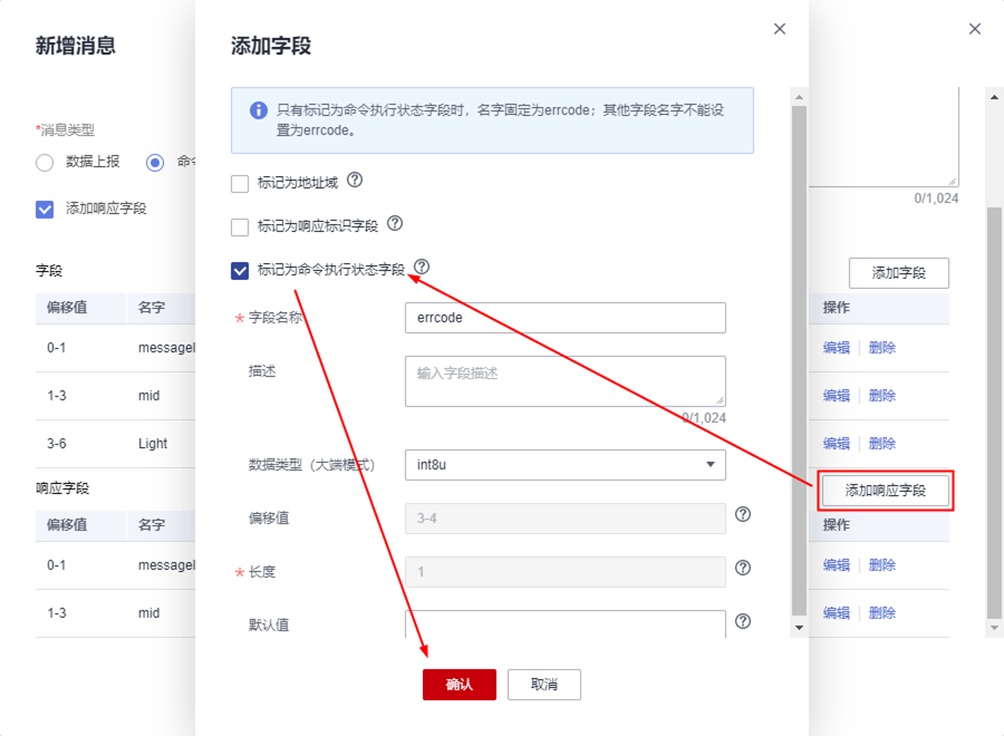Image resolution: width=1004 pixels, height=736 pixels.
Task: Click help icon next to 偏移值 field
Action: coord(742,514)
